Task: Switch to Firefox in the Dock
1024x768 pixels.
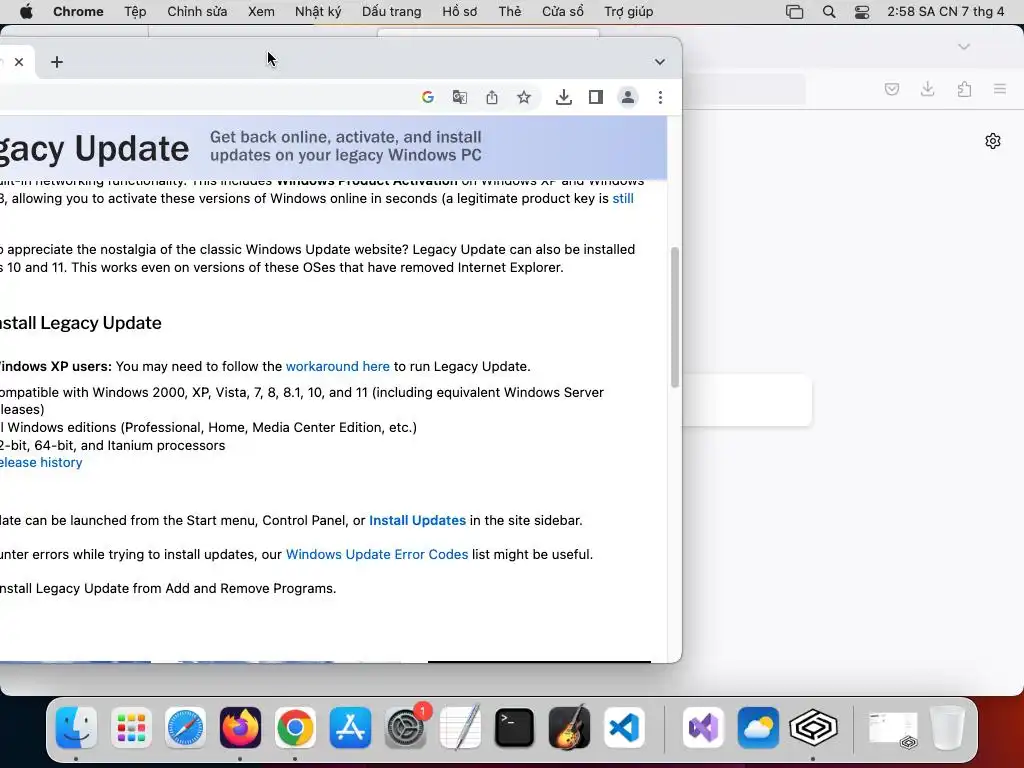Action: [240, 728]
